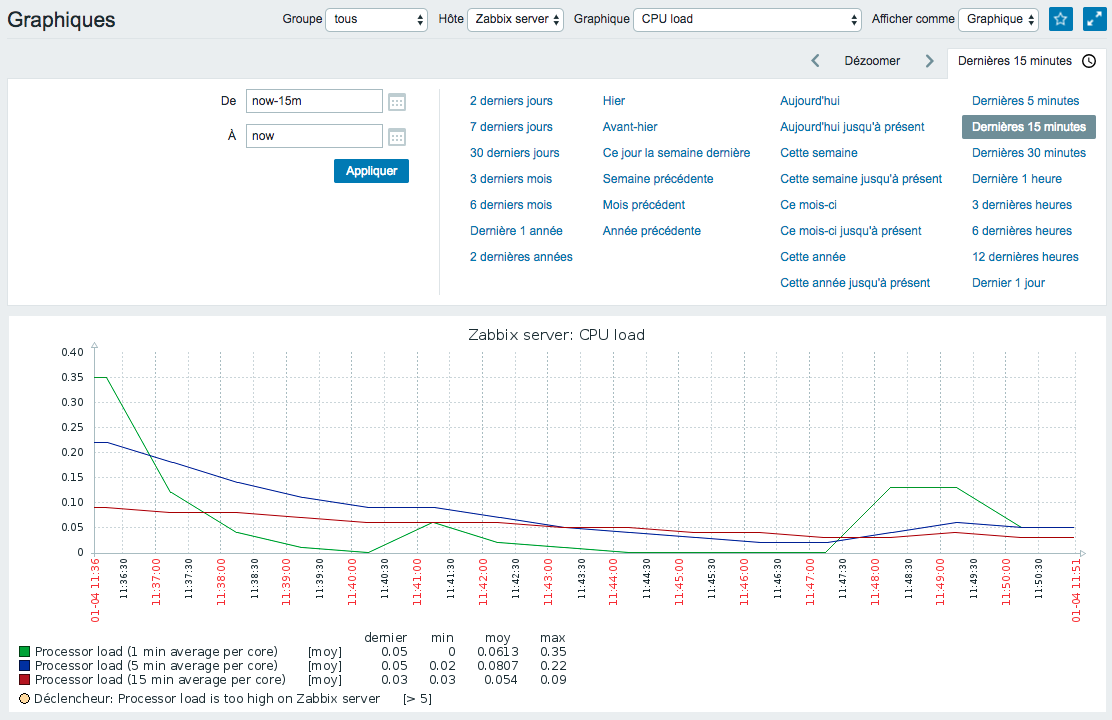
Task: Select Aujourd'hui jusqu'à présent
Action: [x=852, y=127]
